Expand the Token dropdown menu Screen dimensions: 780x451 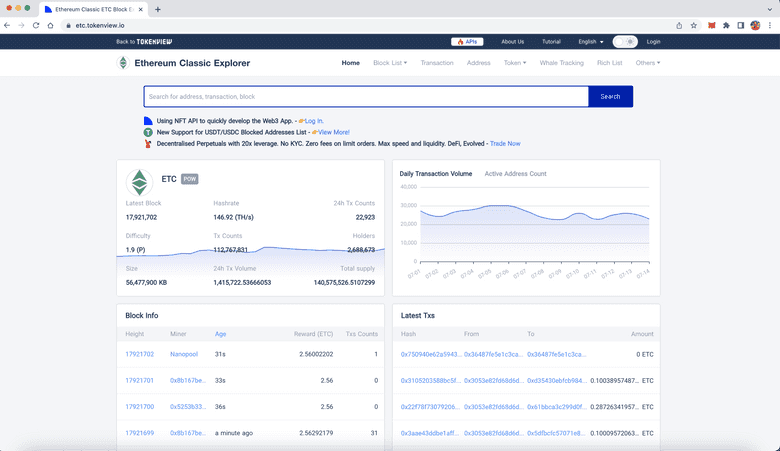pos(515,63)
